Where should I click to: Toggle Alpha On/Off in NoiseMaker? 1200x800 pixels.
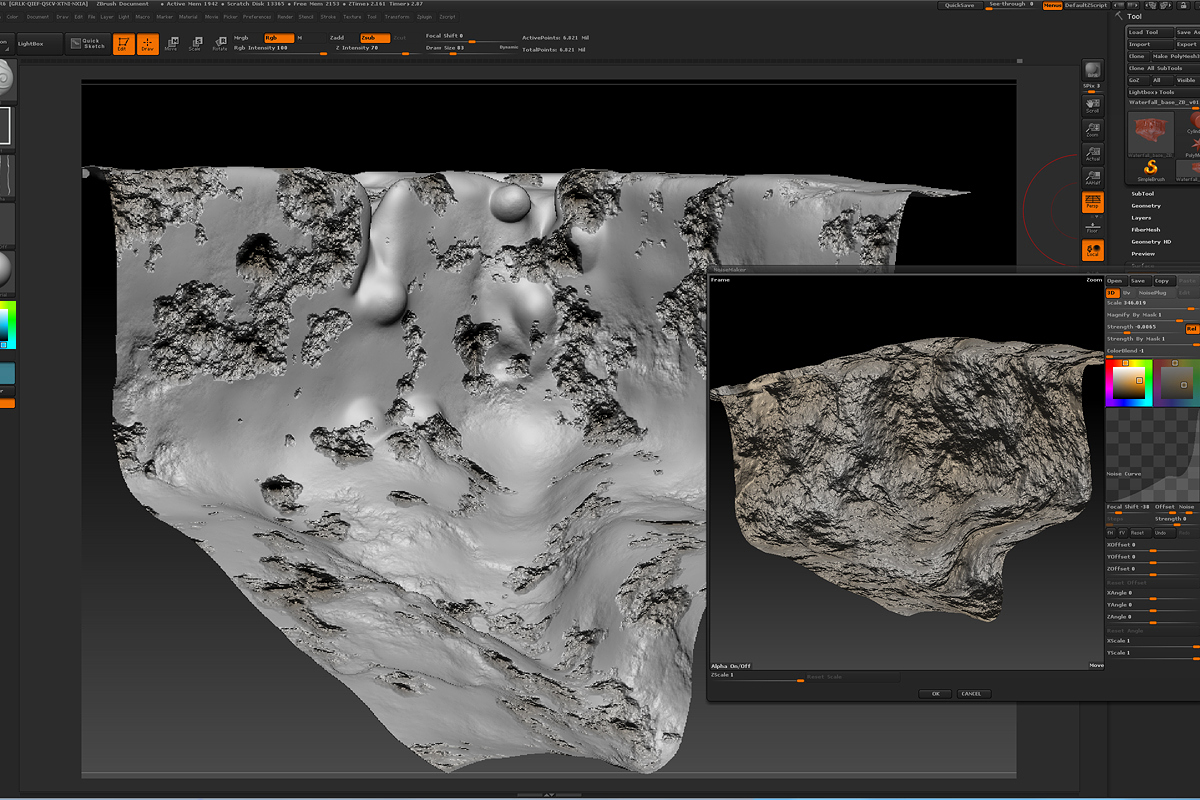tap(731, 666)
